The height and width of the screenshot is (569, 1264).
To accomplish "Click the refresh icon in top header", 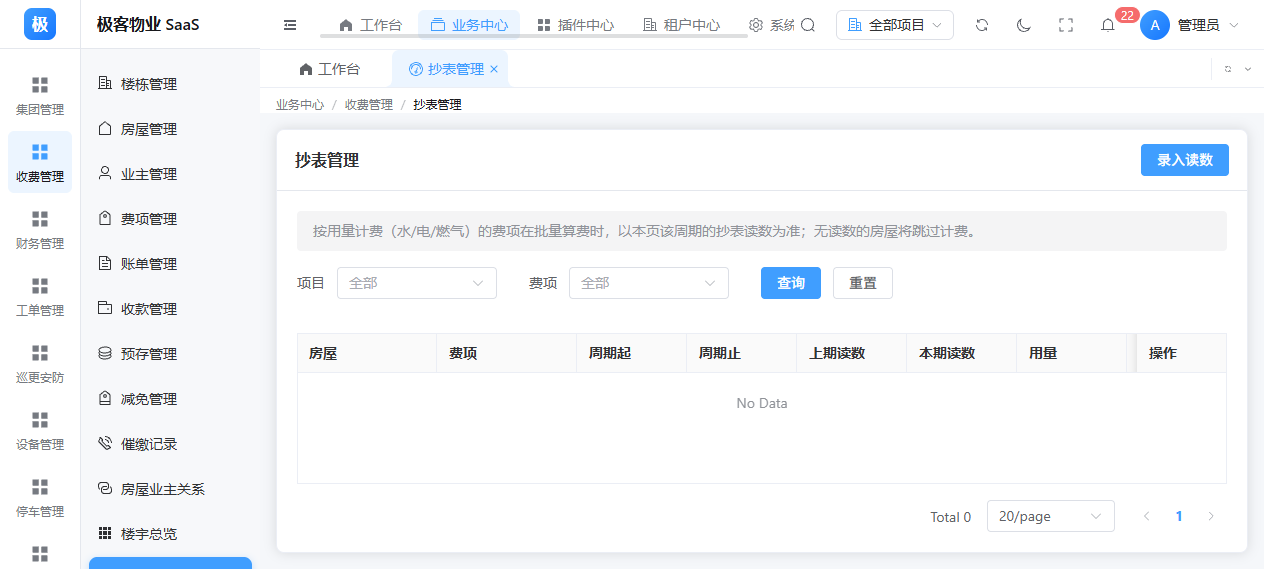I will point(982,25).
